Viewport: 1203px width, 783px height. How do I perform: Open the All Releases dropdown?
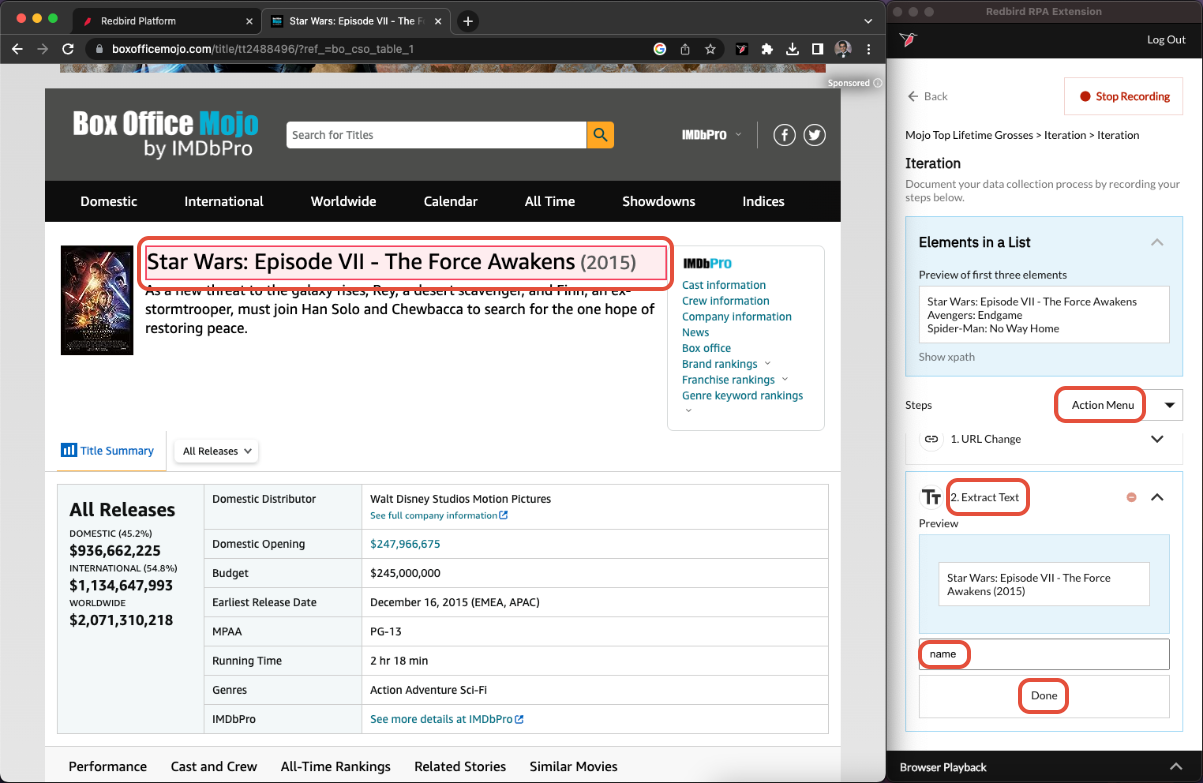pos(216,451)
